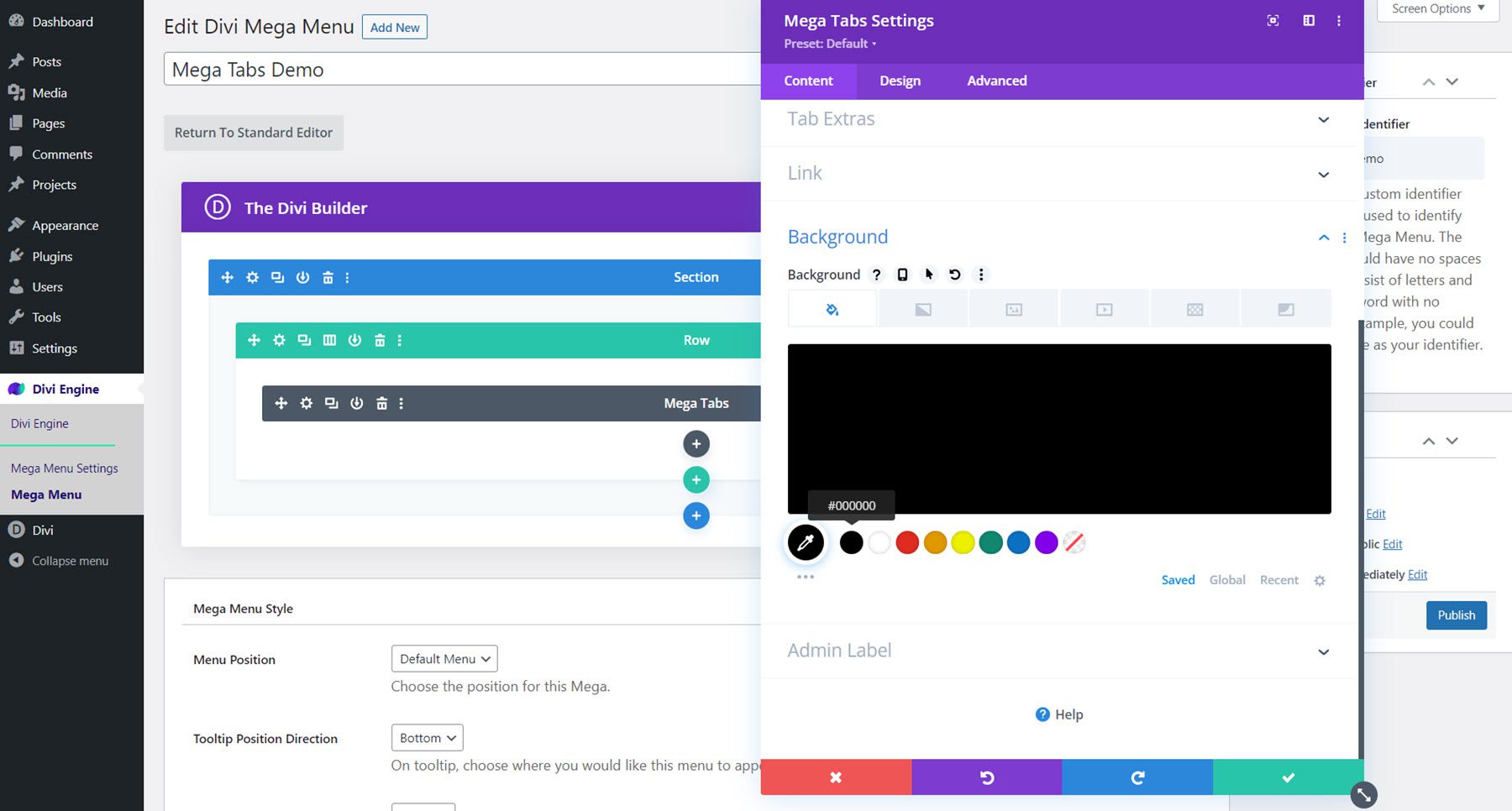Enable hover options cursor icon for Background
Screen dimensions: 1512x811
(929, 275)
